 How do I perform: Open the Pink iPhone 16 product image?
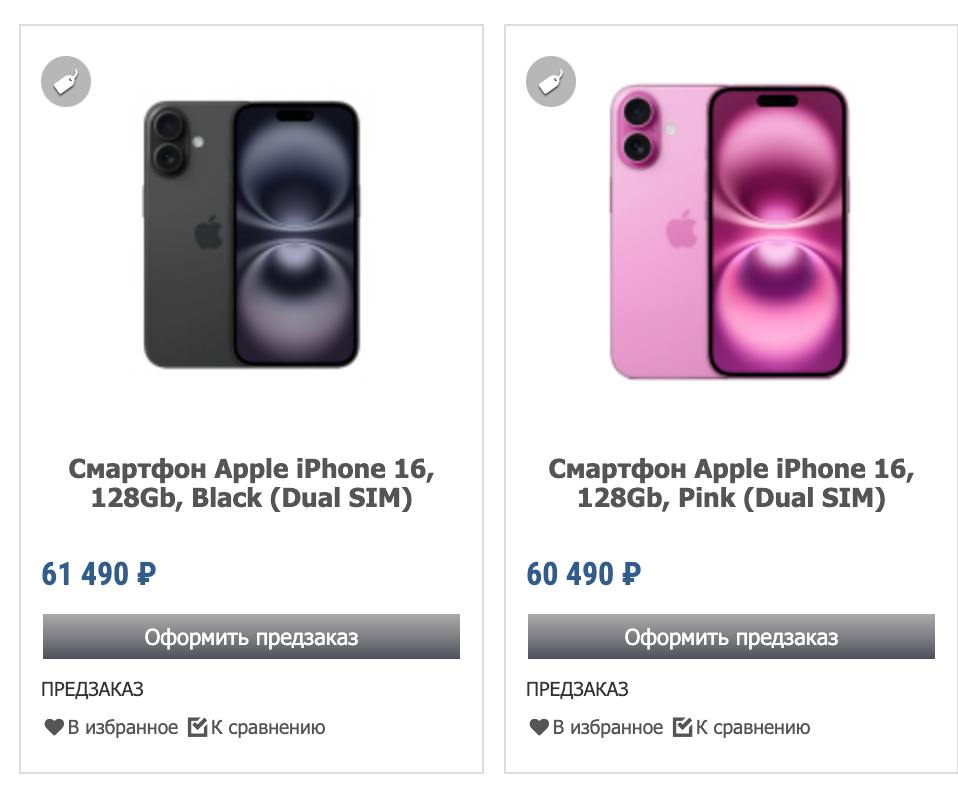pyautogui.click(x=730, y=234)
